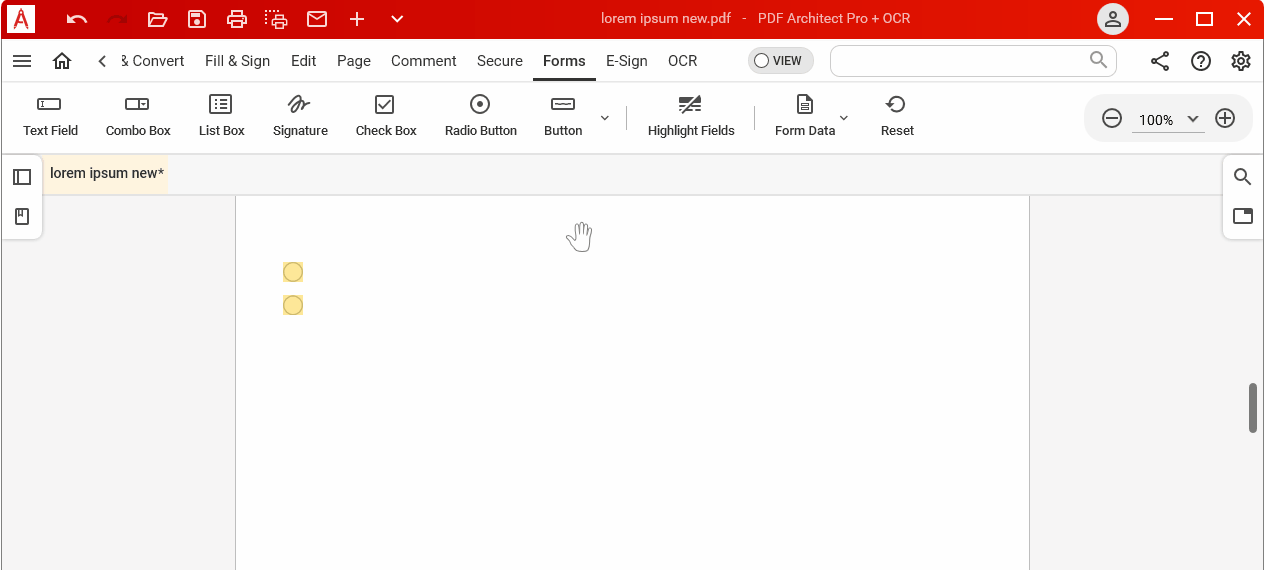Open the bookmarks panel
The height and width of the screenshot is (570, 1265).
22,216
